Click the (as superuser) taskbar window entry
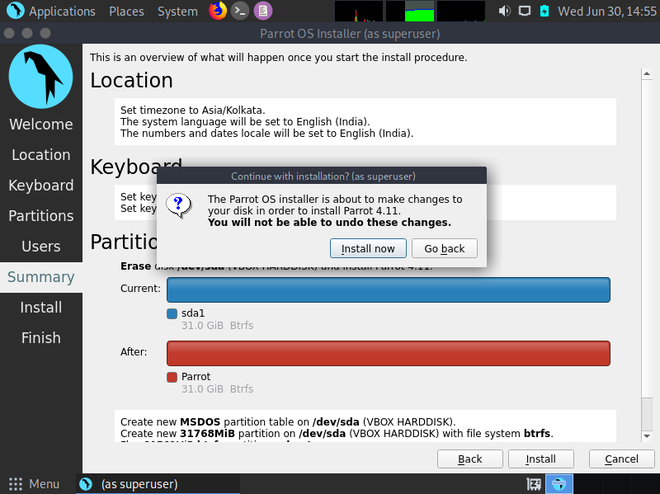The height and width of the screenshot is (494, 660). pyautogui.click(x=158, y=484)
